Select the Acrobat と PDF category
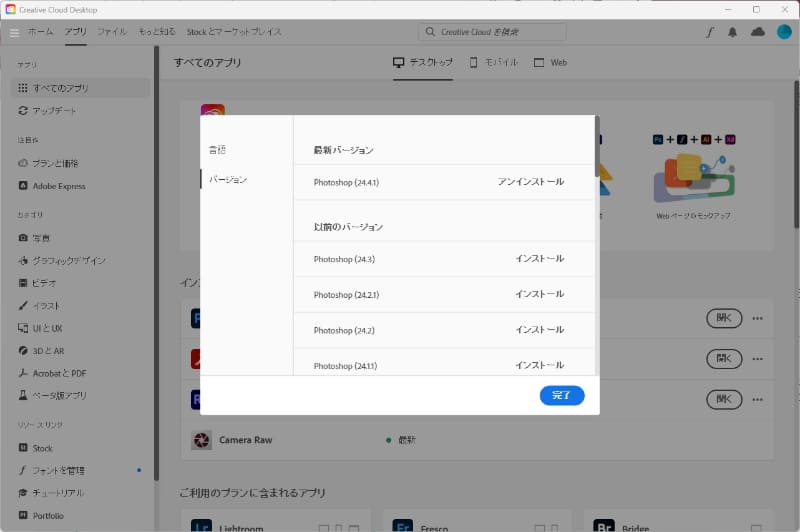The width and height of the screenshot is (800, 532). [52, 373]
